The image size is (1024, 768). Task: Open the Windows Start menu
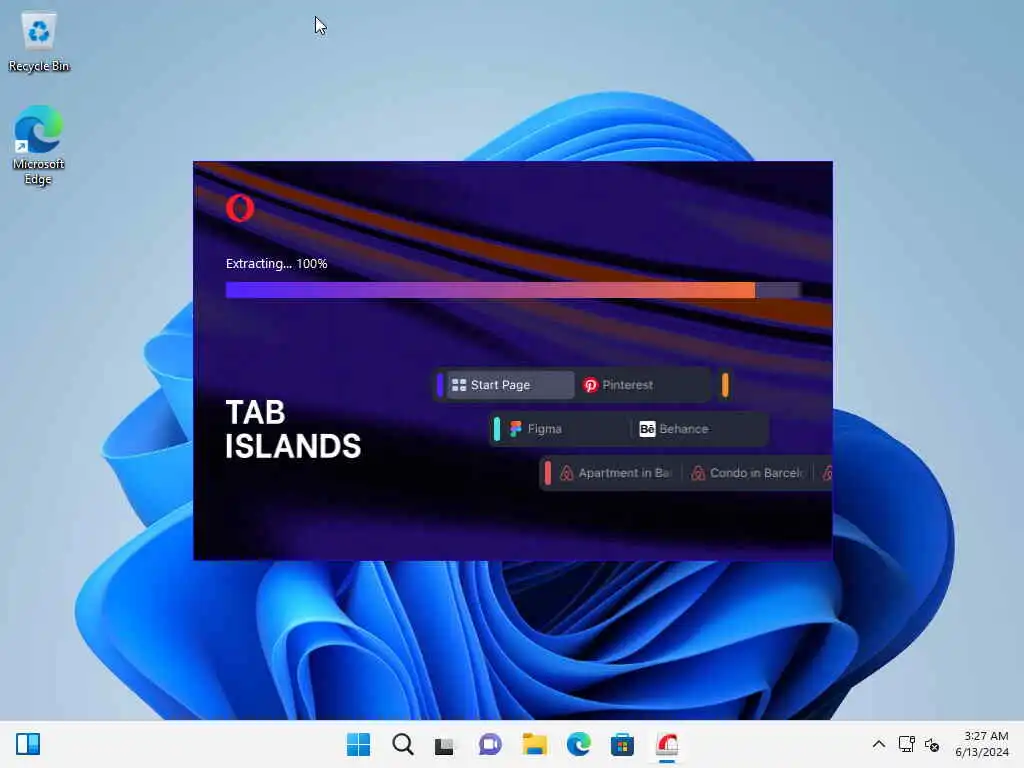(358, 744)
